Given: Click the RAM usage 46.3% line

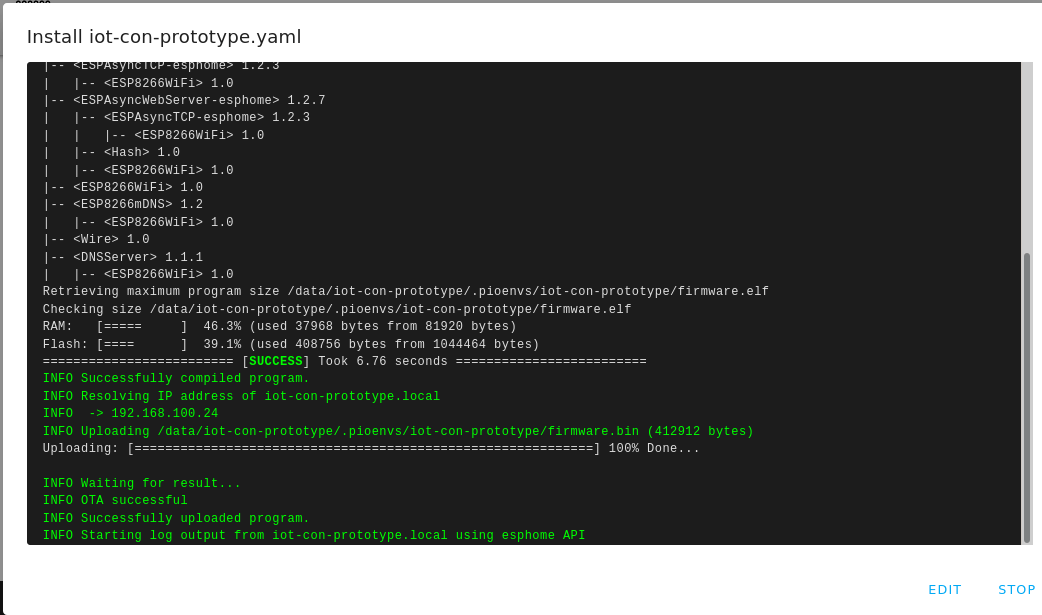Looking at the screenshot, I should [x=279, y=326].
